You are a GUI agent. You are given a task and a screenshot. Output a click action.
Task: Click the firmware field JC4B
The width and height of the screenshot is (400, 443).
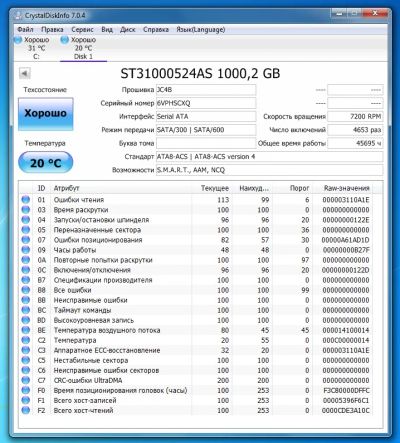(x=206, y=90)
